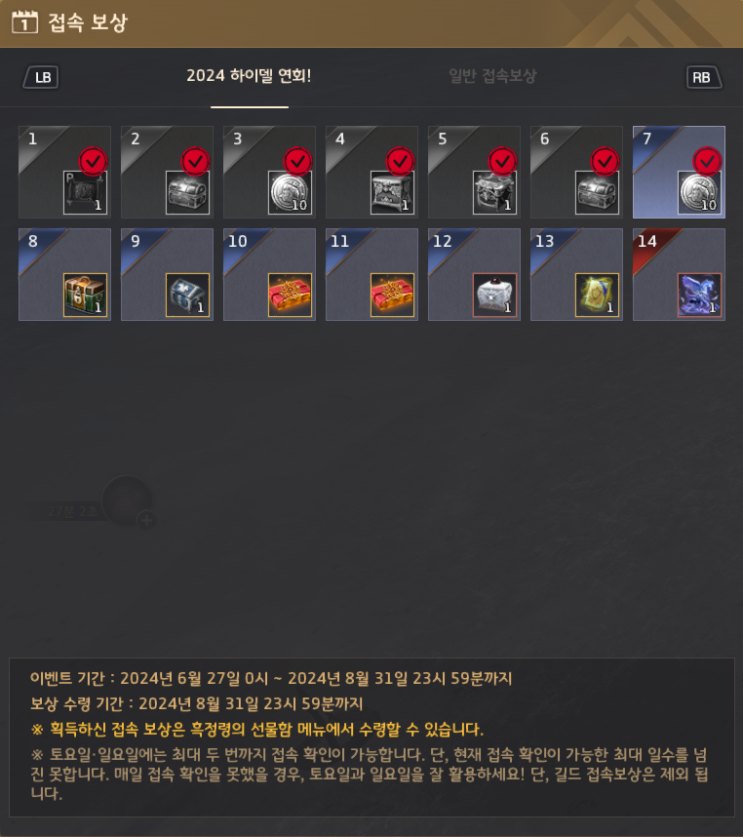Select the day 9 silver box reward
The image size is (743, 837).
(x=187, y=295)
